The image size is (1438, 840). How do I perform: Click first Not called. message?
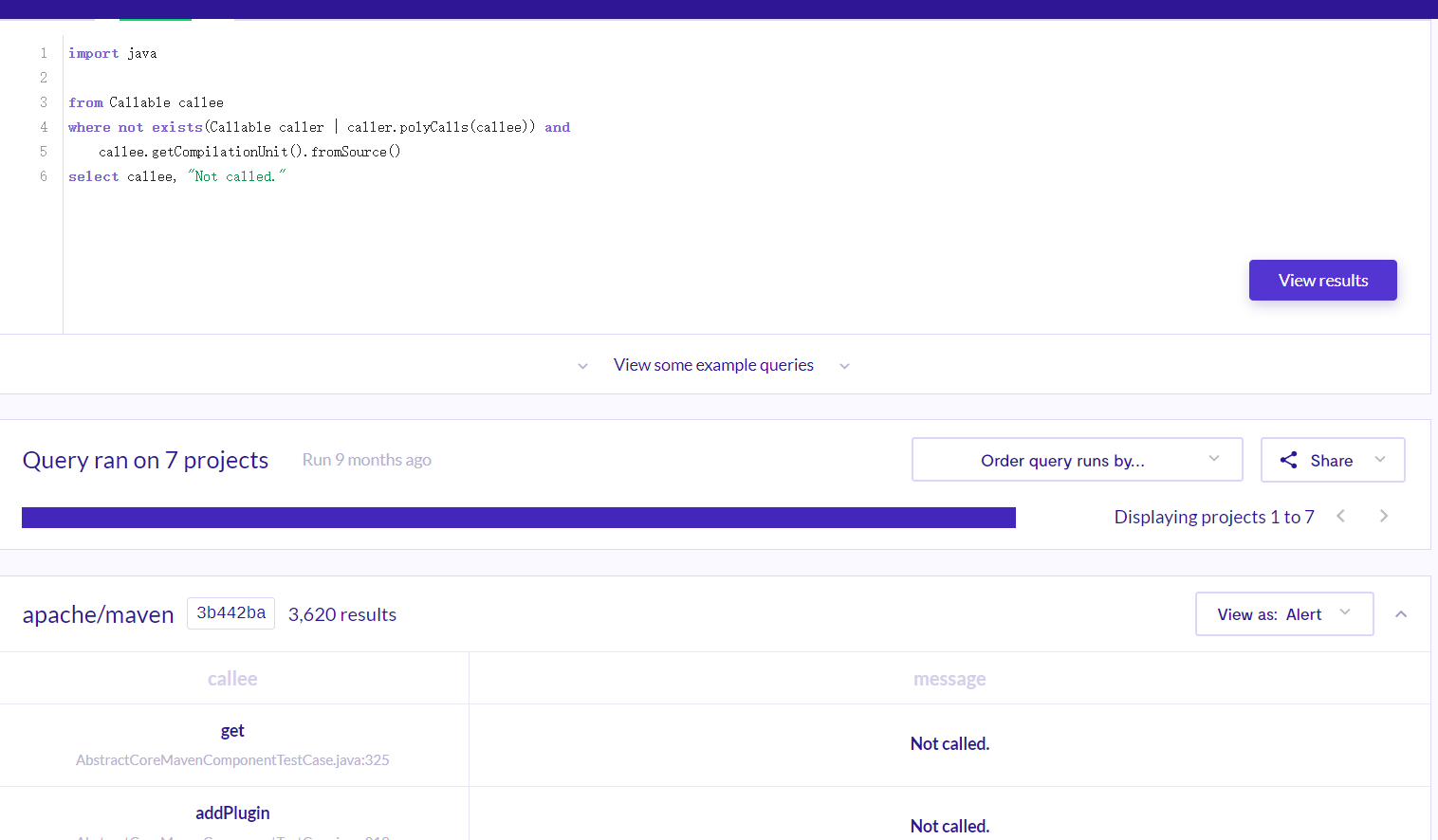949,744
